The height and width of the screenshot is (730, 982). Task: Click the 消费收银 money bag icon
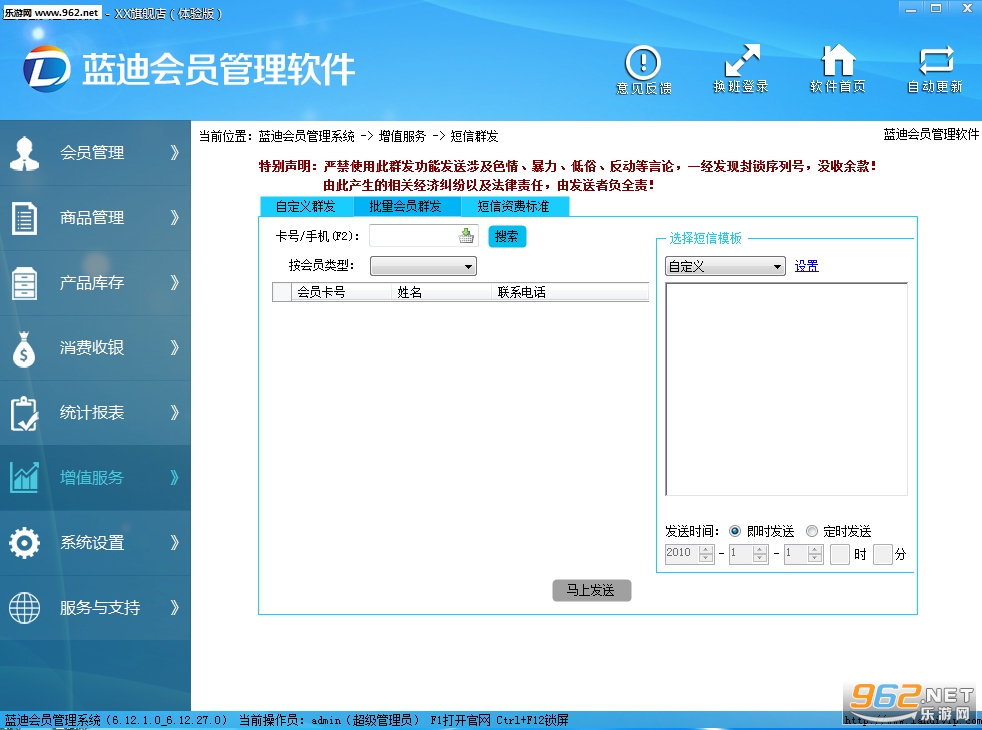24,349
